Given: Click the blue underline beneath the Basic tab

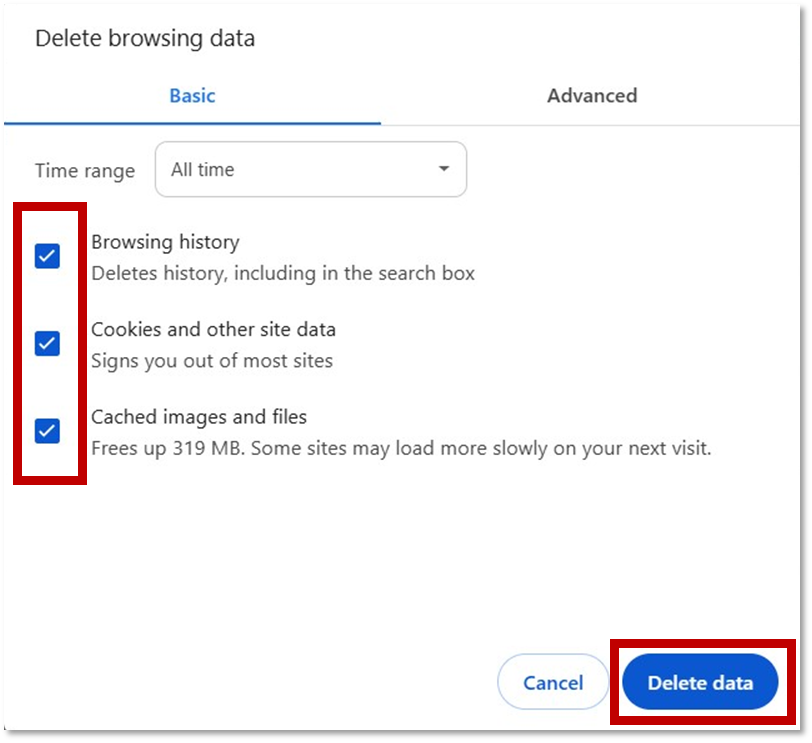Looking at the screenshot, I should (192, 123).
